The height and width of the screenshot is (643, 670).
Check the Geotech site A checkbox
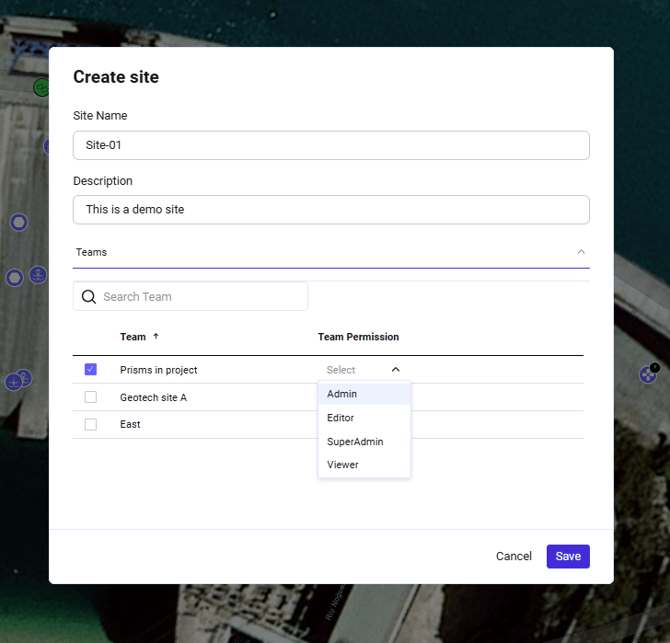click(x=91, y=397)
